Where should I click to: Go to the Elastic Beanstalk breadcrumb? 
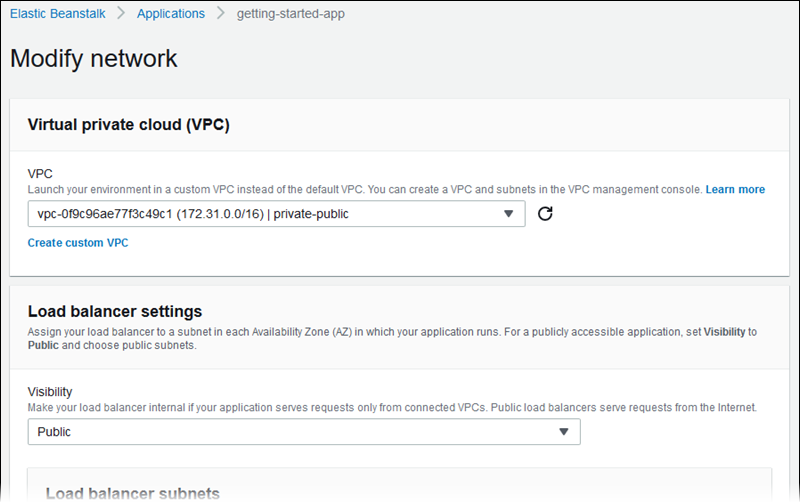(58, 14)
